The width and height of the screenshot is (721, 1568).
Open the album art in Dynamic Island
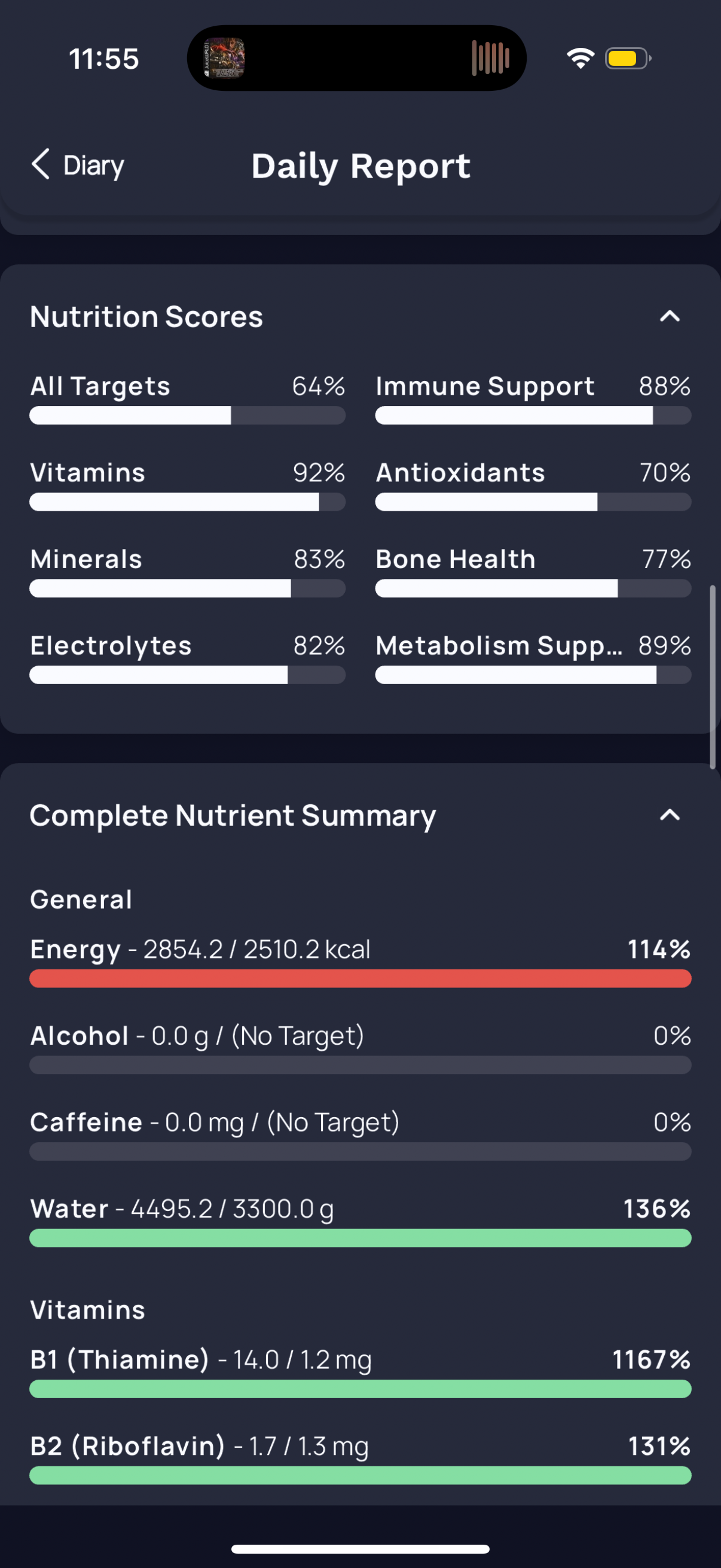coord(224,58)
